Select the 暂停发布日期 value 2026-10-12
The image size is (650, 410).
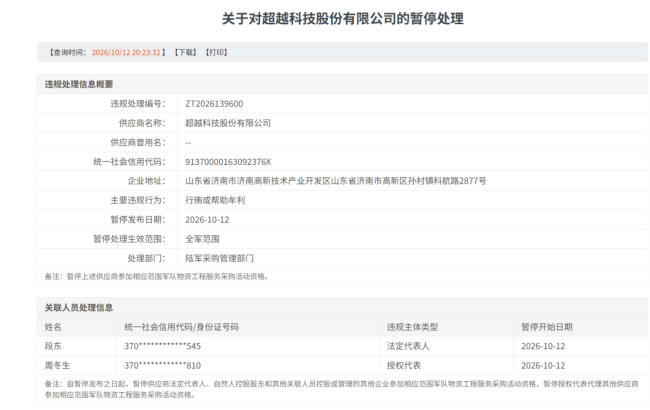207,220
